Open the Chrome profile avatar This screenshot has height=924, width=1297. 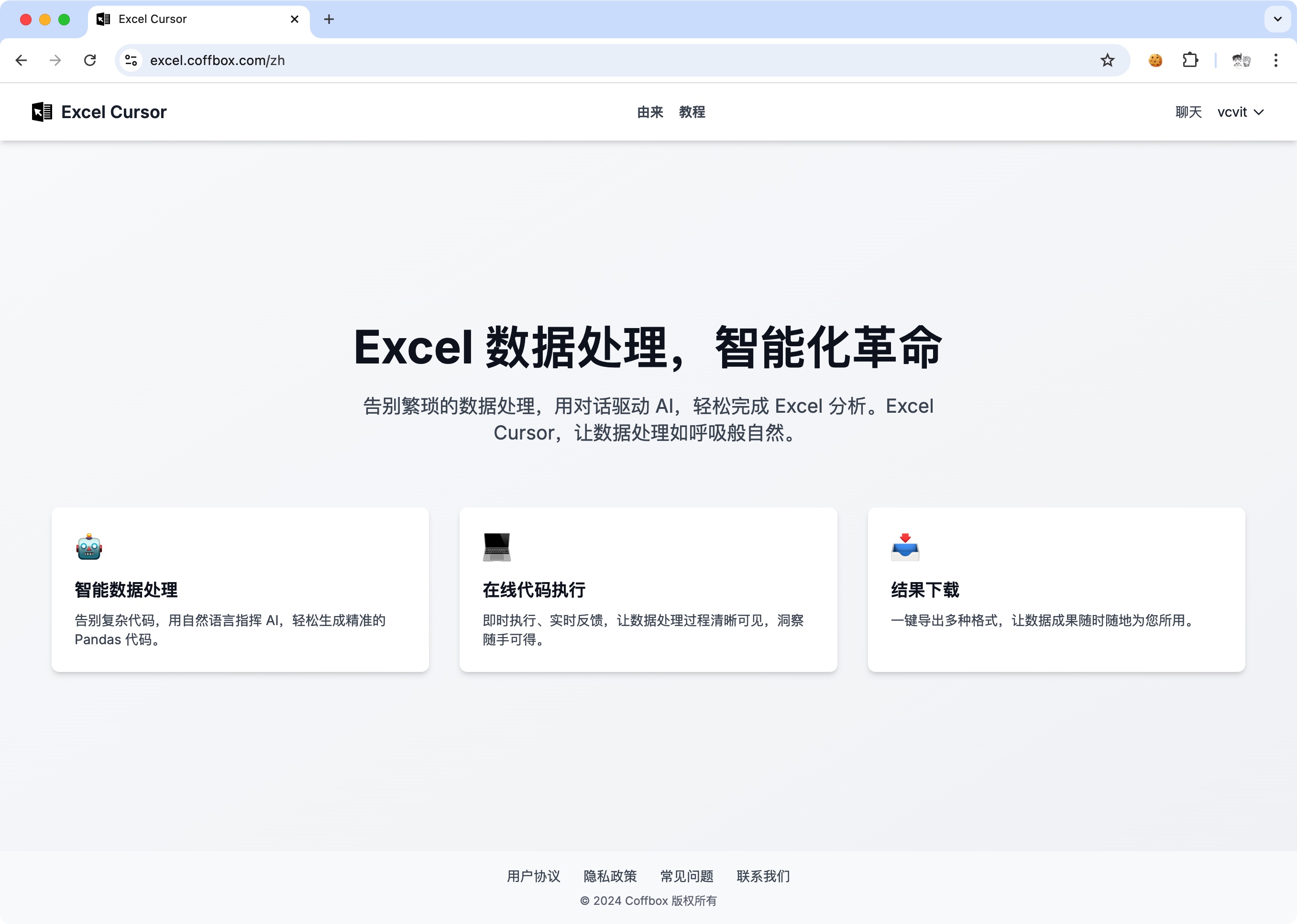[x=1241, y=60]
